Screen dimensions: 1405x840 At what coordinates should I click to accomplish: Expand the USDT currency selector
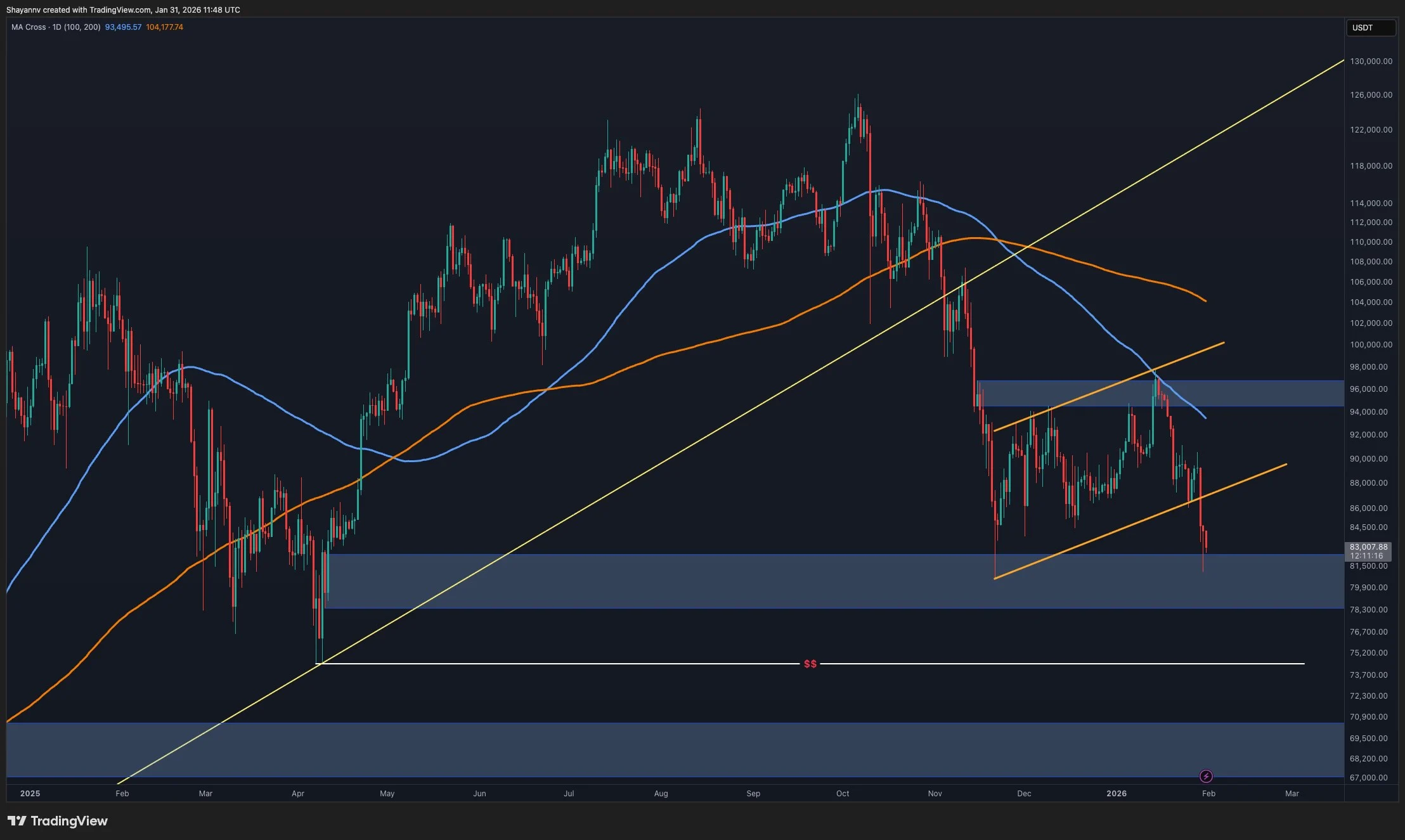pos(1371,27)
